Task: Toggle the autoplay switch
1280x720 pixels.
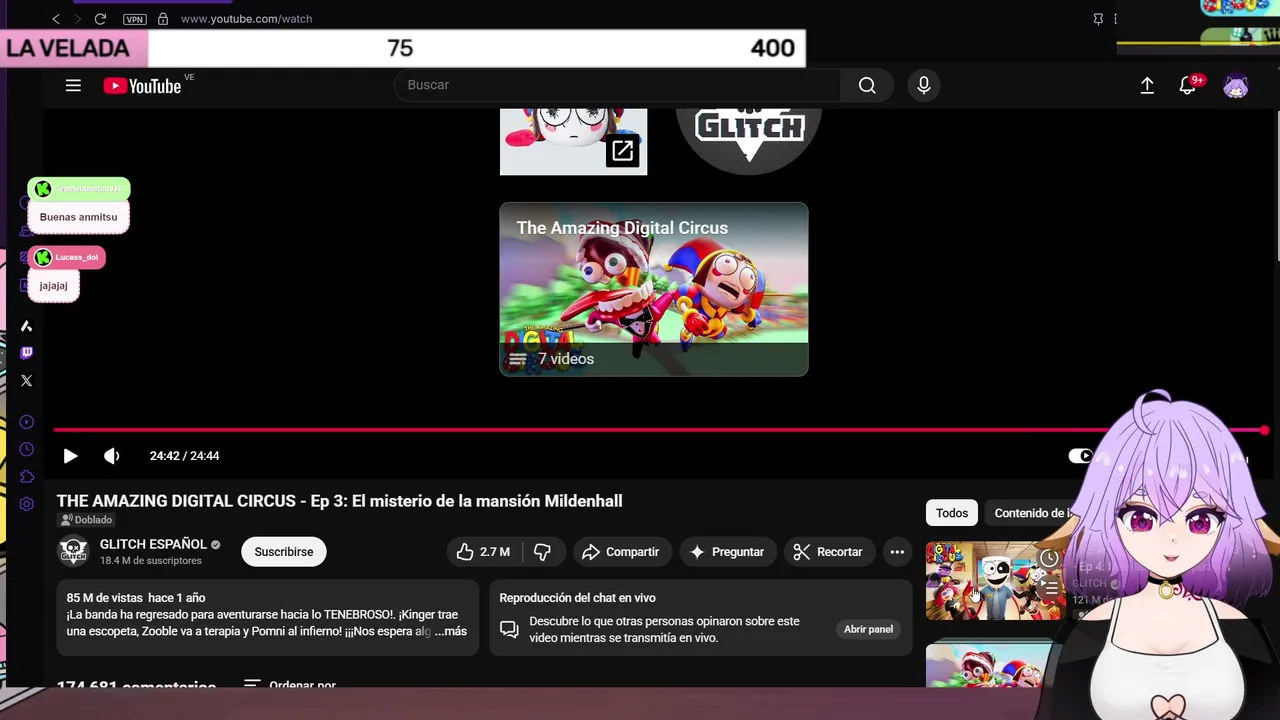Action: [1081, 456]
